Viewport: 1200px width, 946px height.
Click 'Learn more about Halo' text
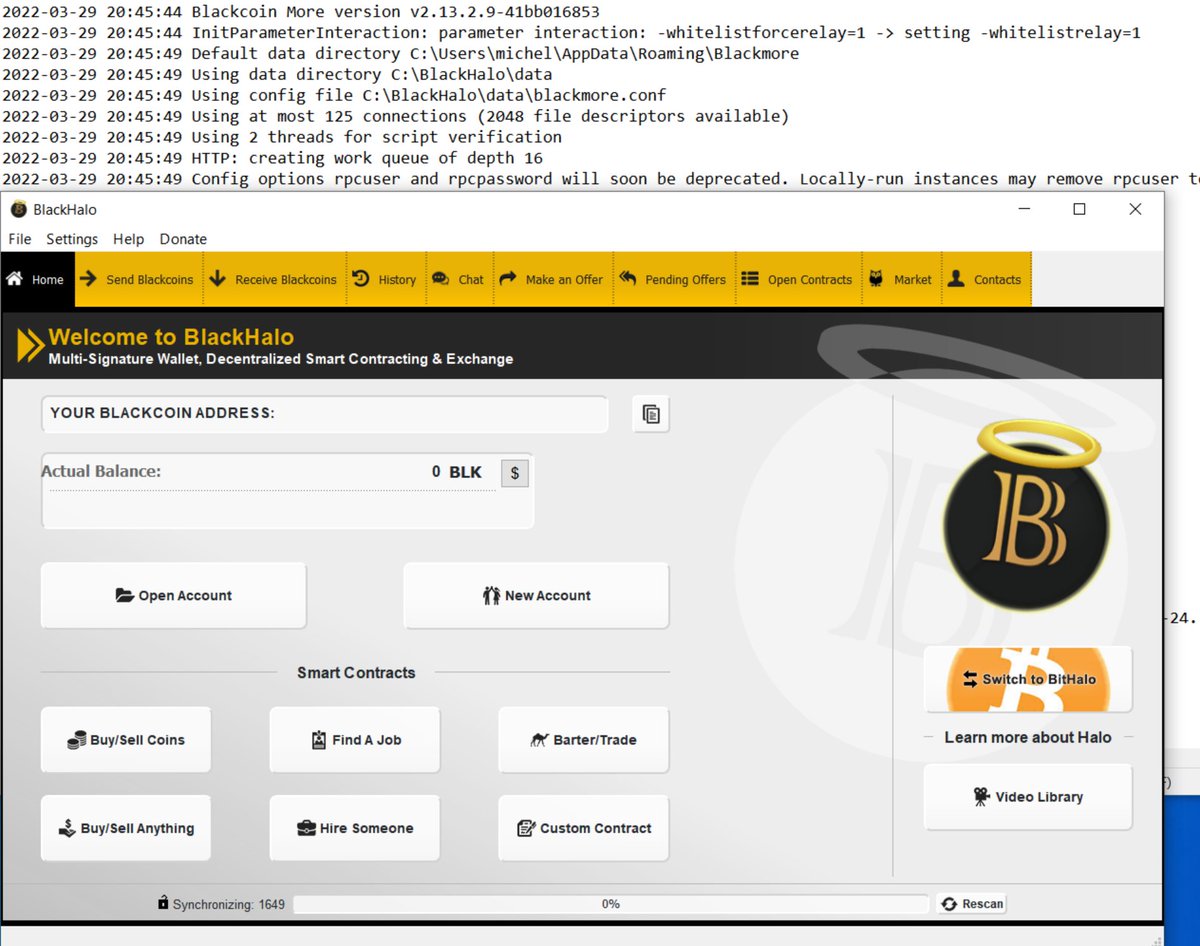[x=1028, y=737]
